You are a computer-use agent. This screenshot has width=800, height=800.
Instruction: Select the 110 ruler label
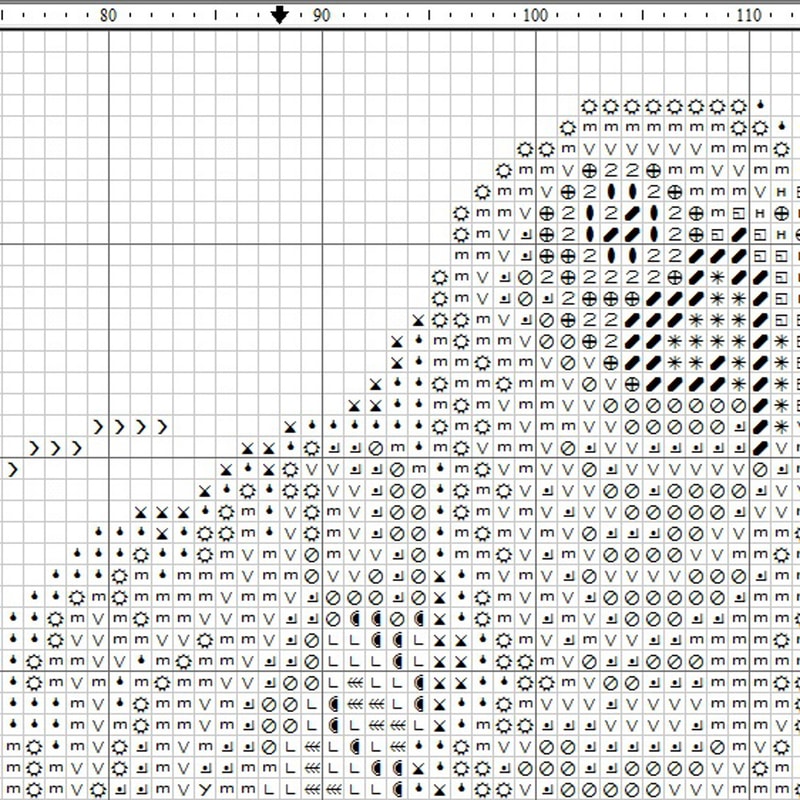pos(748,15)
